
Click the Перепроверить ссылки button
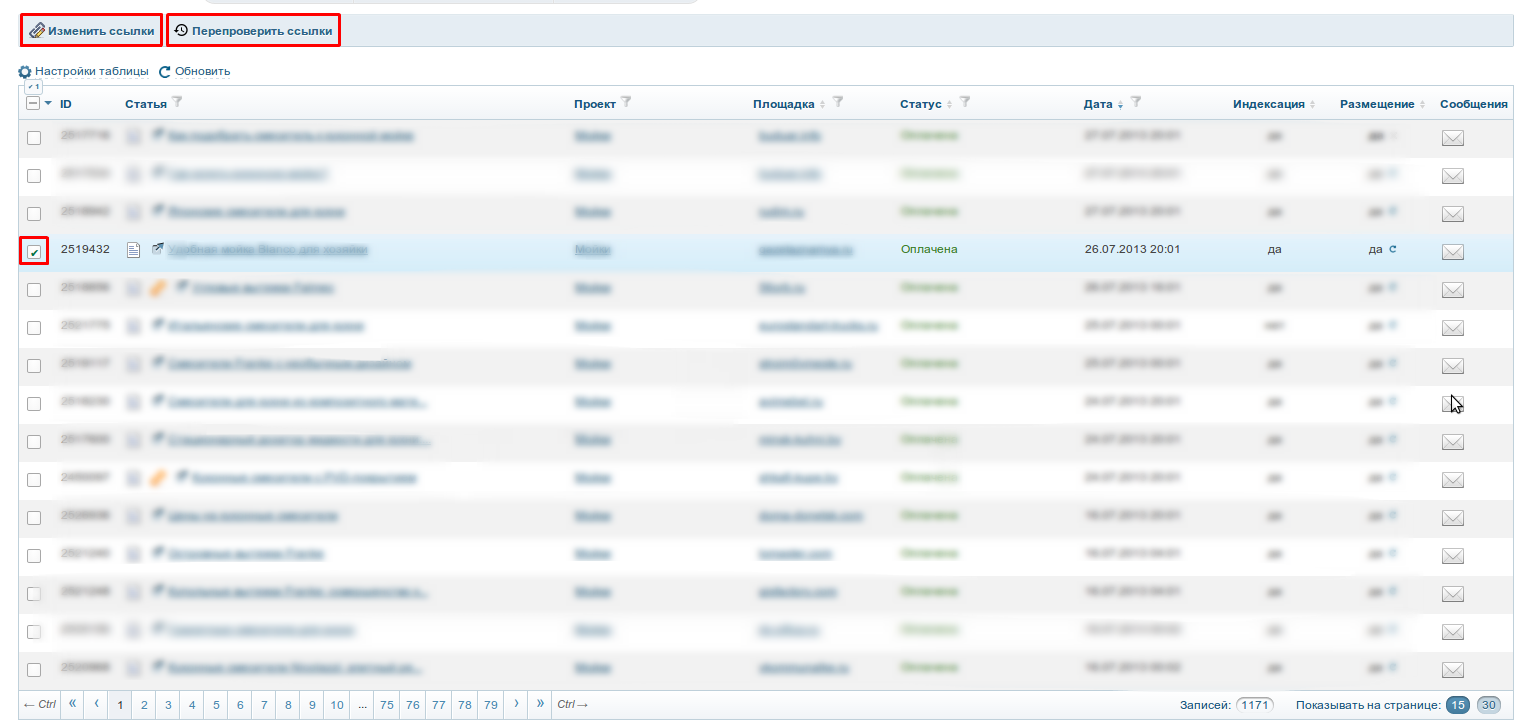pos(253,31)
